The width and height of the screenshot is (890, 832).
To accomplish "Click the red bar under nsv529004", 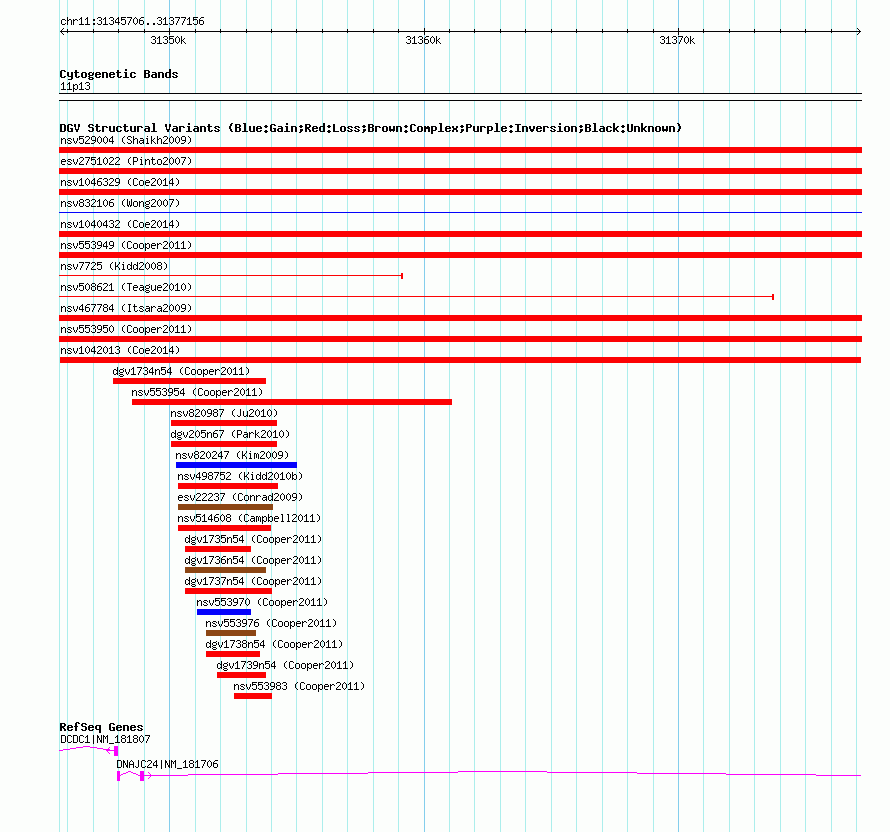I will click(x=460, y=150).
